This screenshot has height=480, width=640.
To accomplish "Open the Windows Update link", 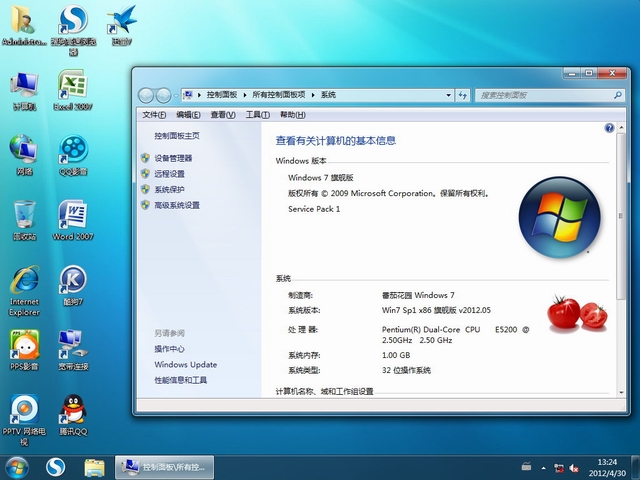I will tap(186, 364).
